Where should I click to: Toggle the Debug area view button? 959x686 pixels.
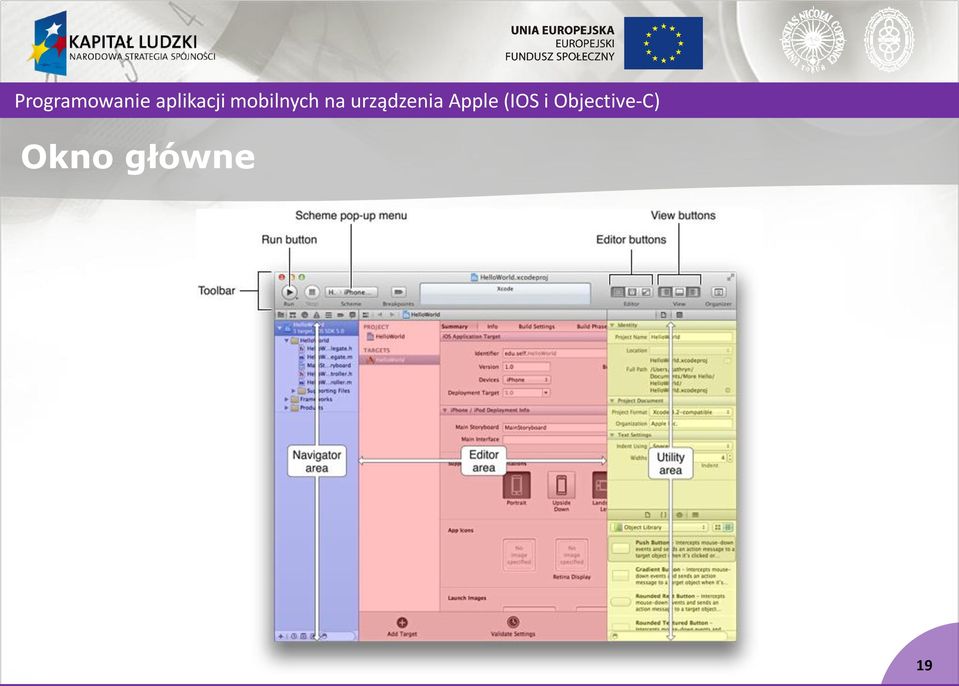679,292
